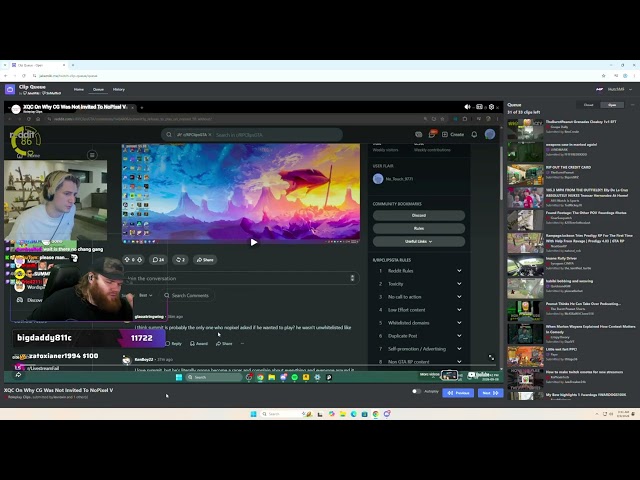This screenshot has height=480, width=640.
Task: Click the gear icon atop the video
Action: (x=491, y=107)
